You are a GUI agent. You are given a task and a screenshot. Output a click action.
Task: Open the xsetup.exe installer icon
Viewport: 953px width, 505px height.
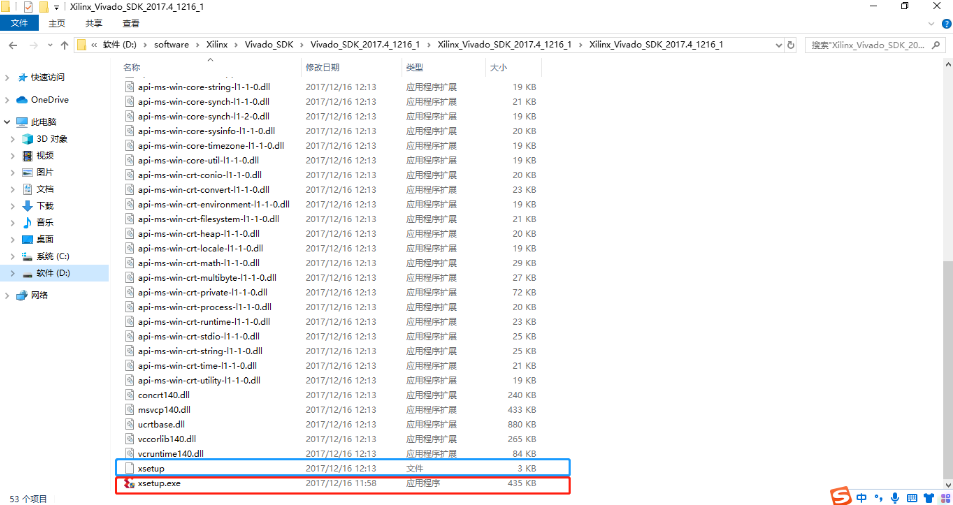tap(129, 484)
